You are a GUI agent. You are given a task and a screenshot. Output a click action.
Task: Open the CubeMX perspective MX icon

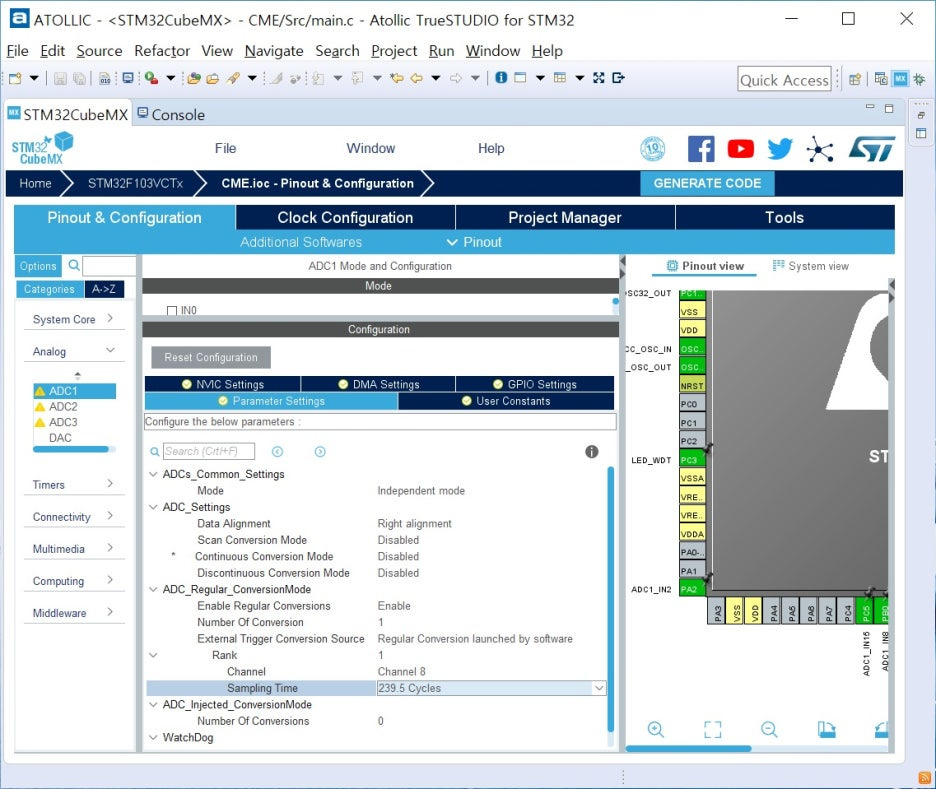[900, 79]
